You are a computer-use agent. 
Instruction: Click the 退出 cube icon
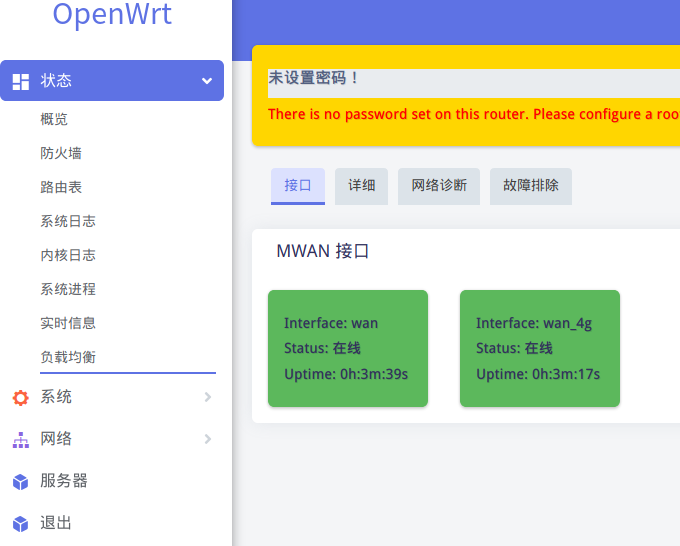point(20,523)
